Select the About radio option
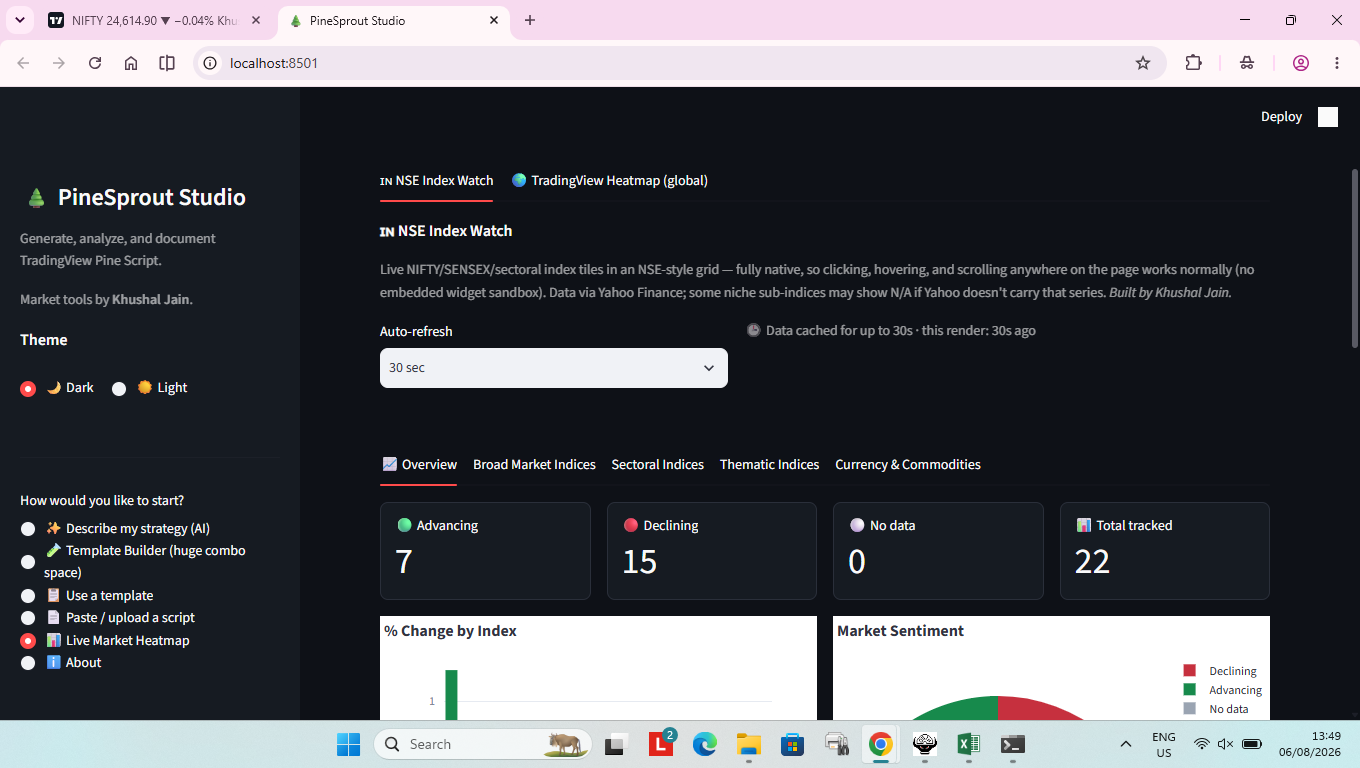The height and width of the screenshot is (768, 1360). 28,663
